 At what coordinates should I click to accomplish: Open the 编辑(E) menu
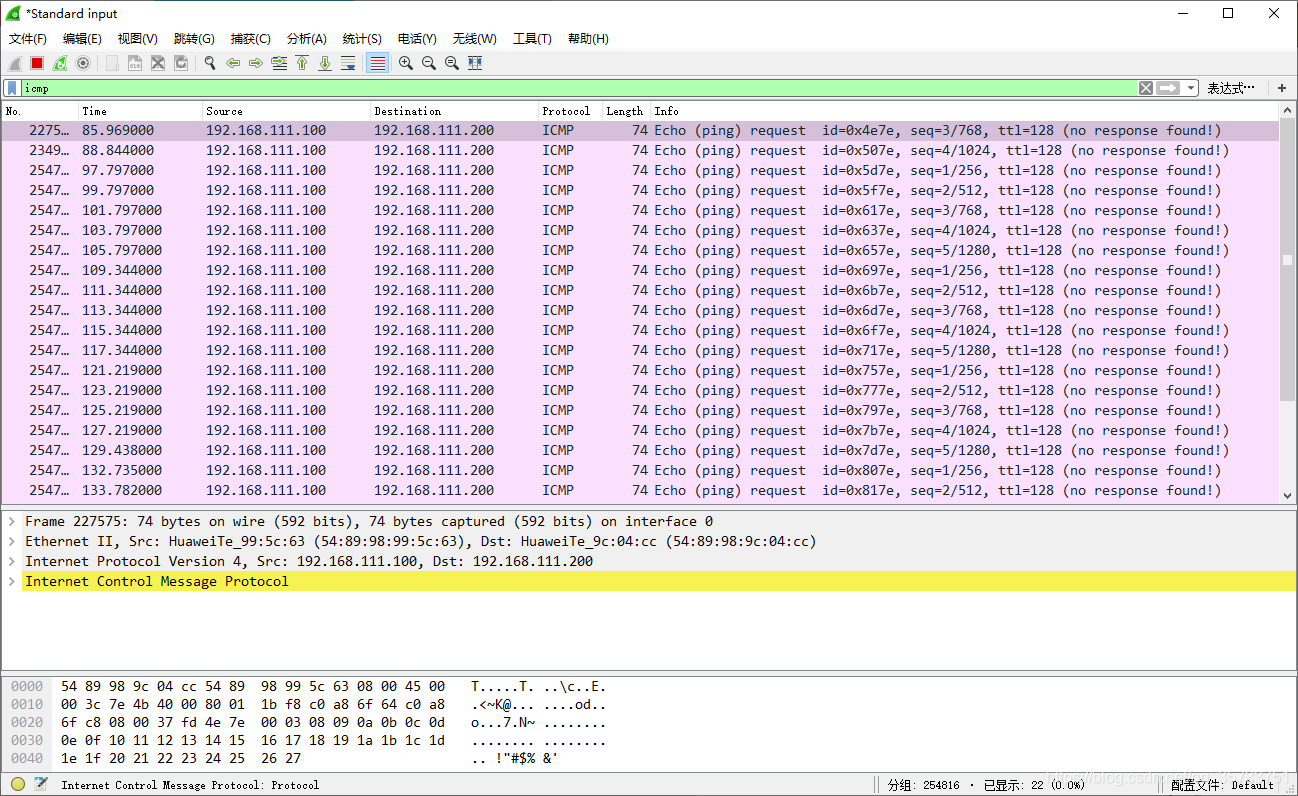click(82, 39)
